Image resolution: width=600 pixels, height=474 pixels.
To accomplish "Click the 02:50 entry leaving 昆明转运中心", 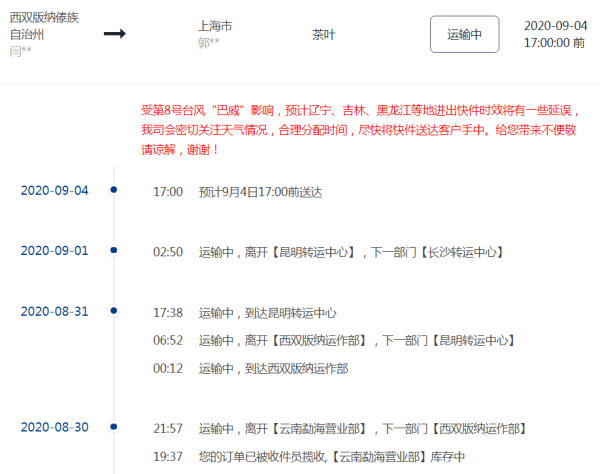I will [351, 252].
